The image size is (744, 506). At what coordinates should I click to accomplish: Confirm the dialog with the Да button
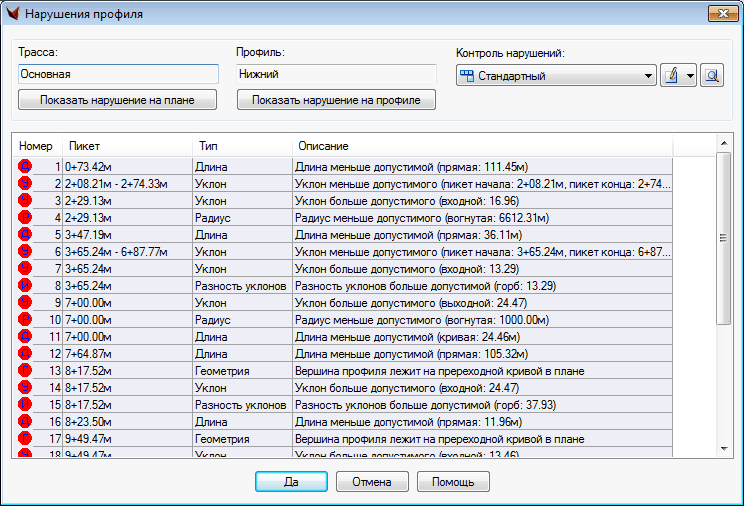[x=291, y=482]
